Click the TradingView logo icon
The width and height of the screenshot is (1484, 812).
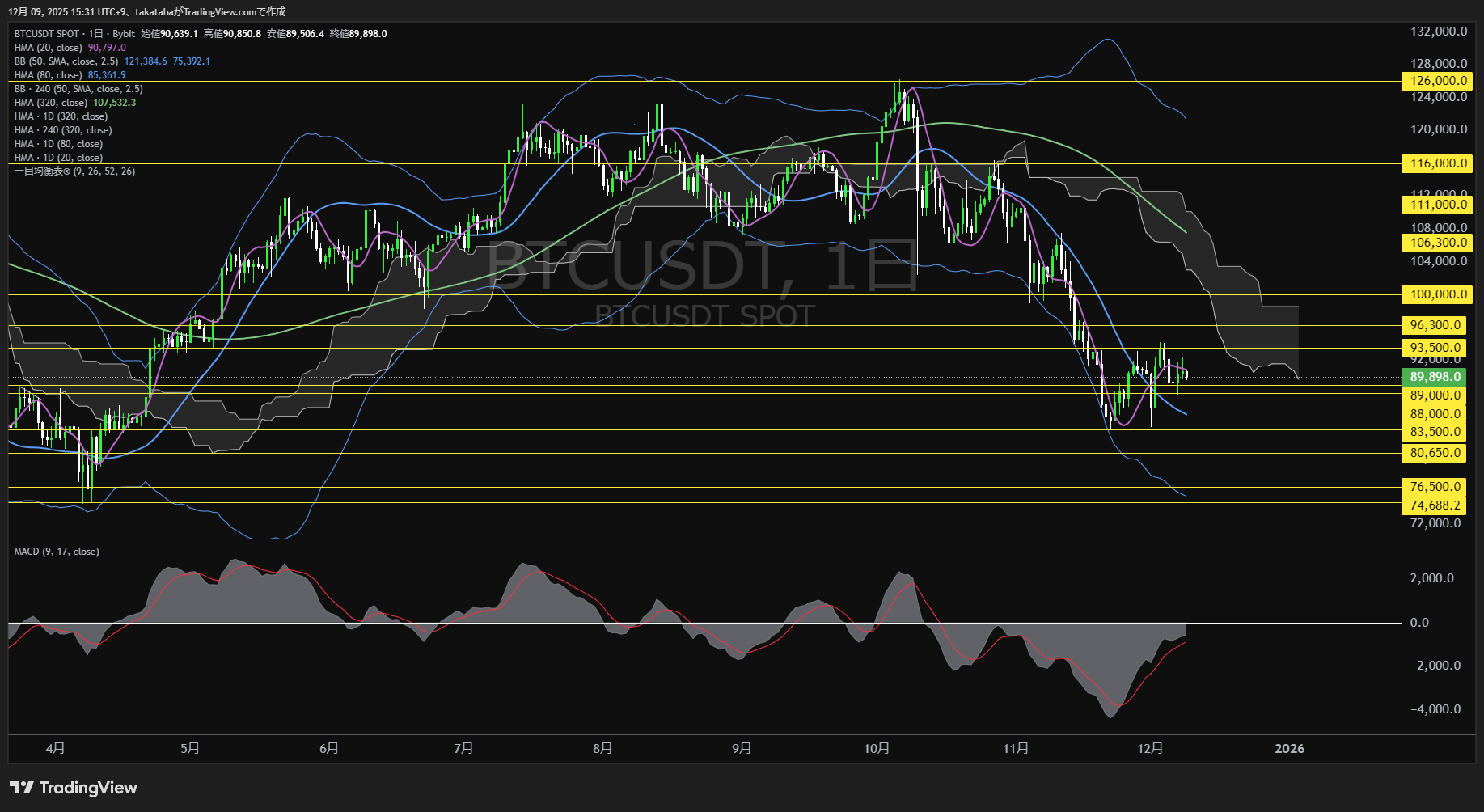coord(22,788)
